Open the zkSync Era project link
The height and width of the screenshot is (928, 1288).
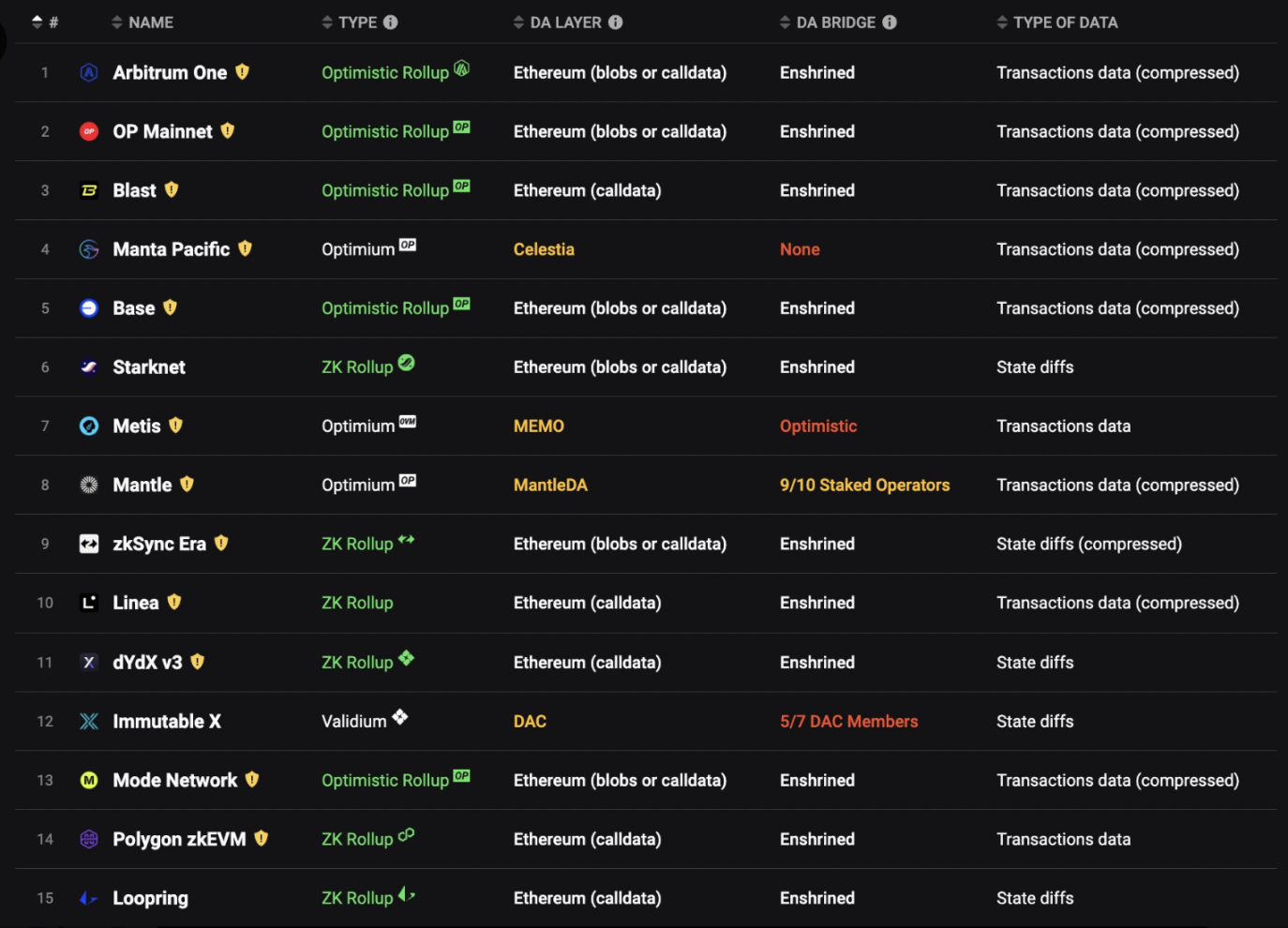coord(159,544)
